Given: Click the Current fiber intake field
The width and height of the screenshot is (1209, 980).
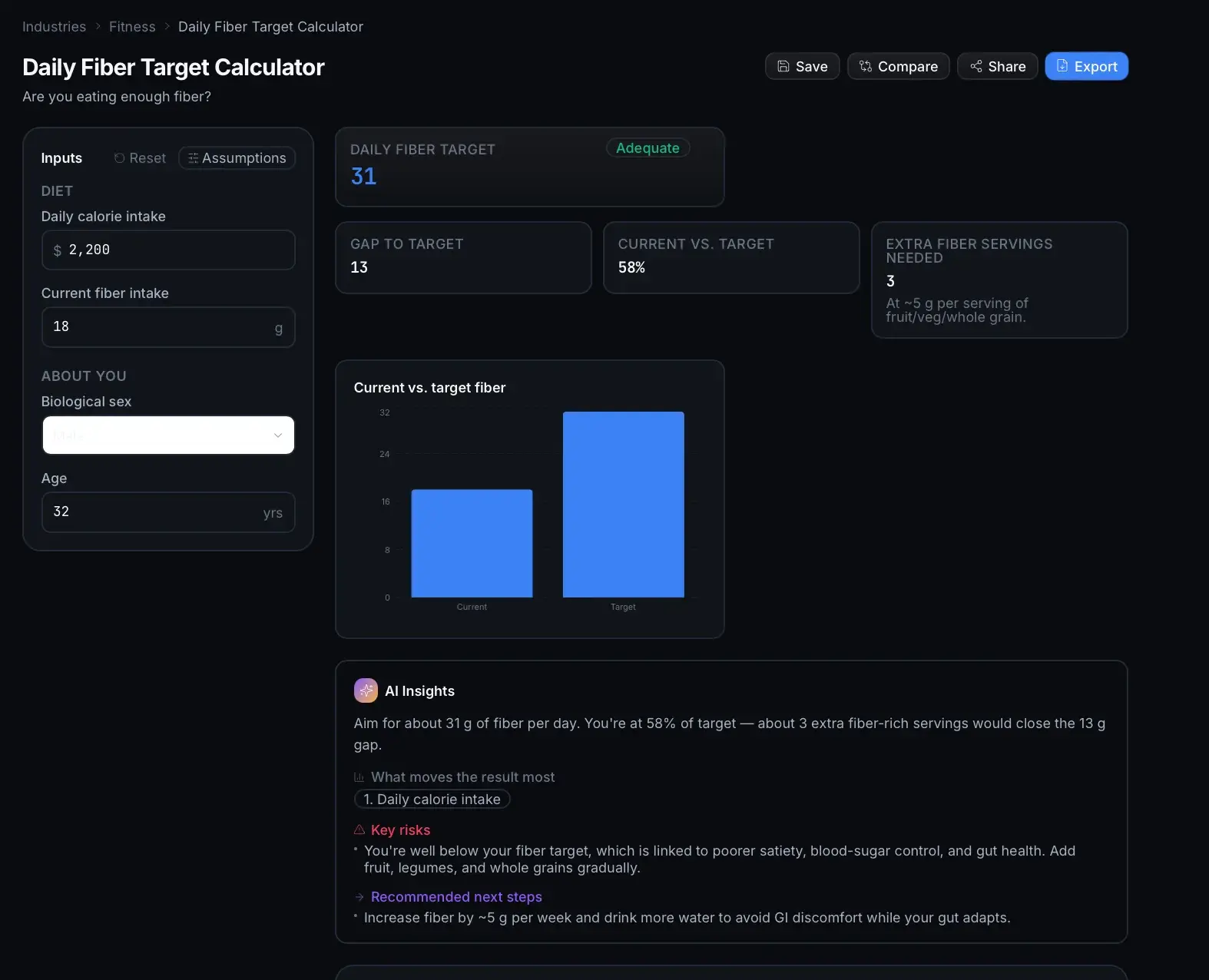Looking at the screenshot, I should coord(168,327).
